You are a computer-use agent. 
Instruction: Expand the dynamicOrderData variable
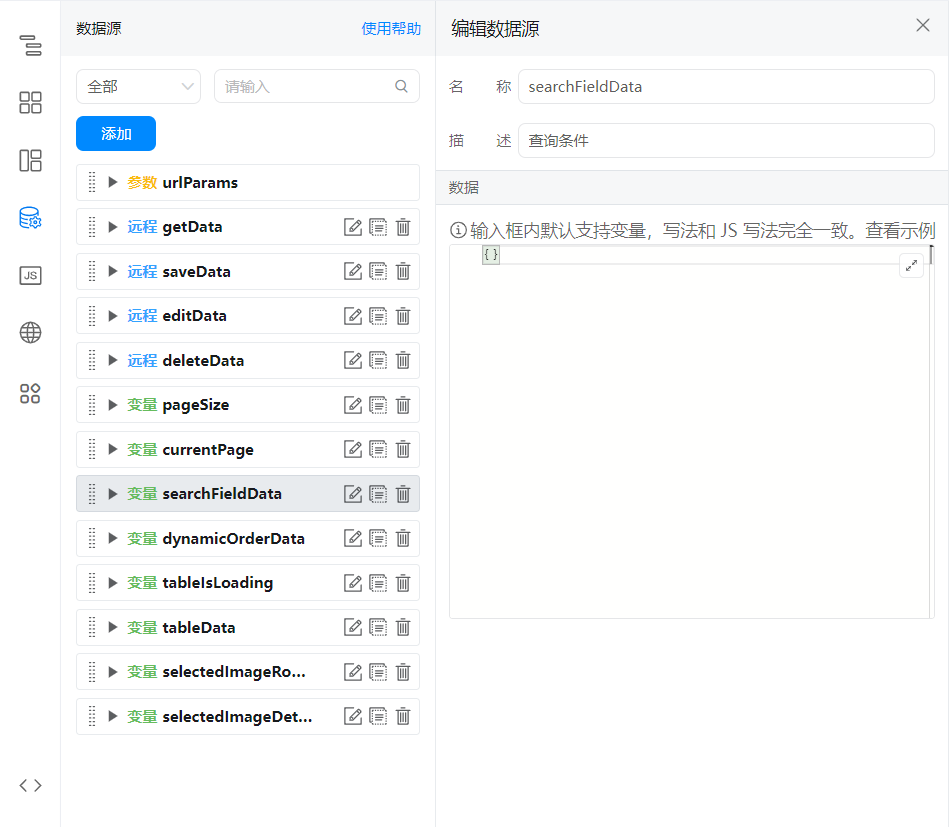pos(113,539)
